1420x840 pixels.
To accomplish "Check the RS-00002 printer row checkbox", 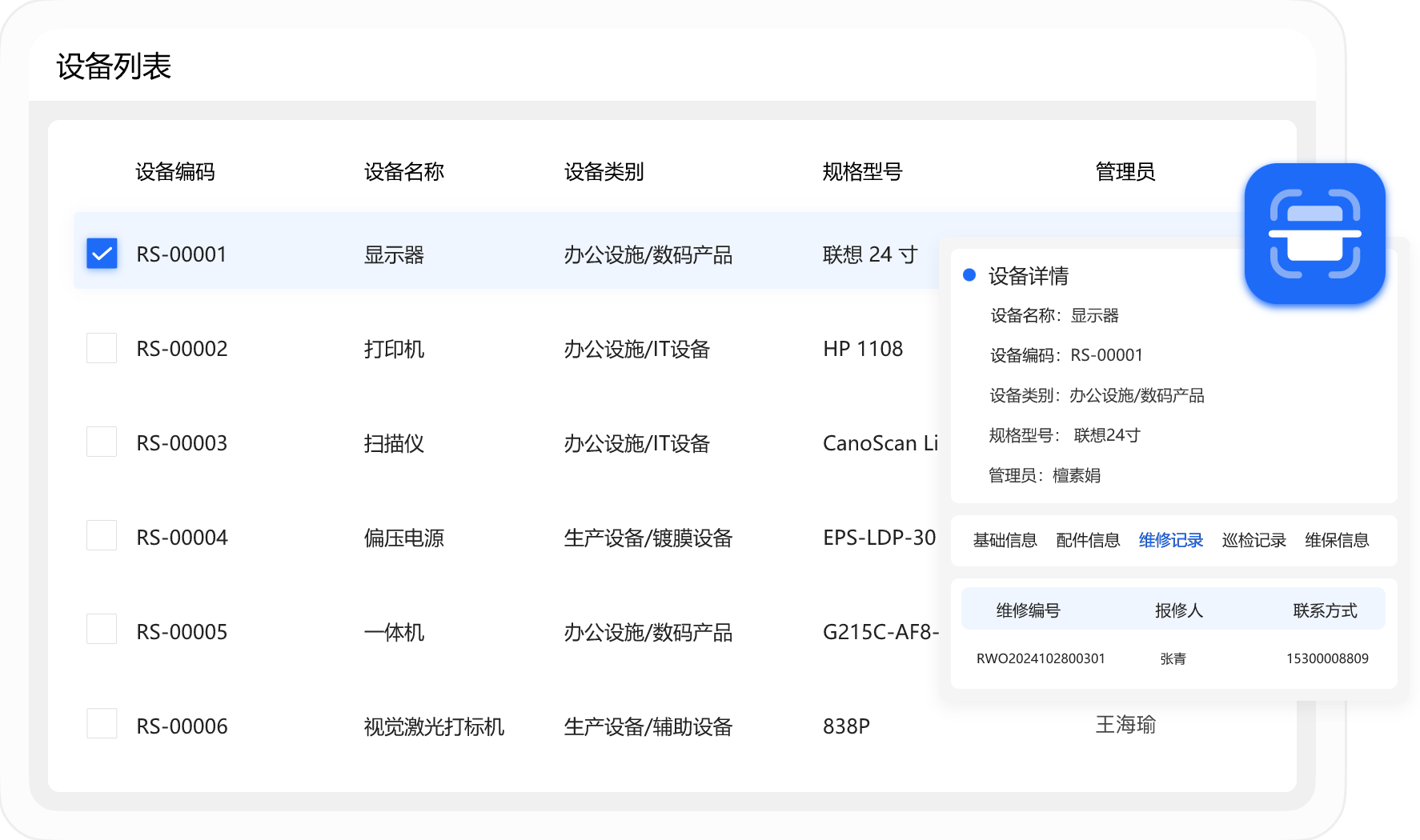I will pos(102,348).
